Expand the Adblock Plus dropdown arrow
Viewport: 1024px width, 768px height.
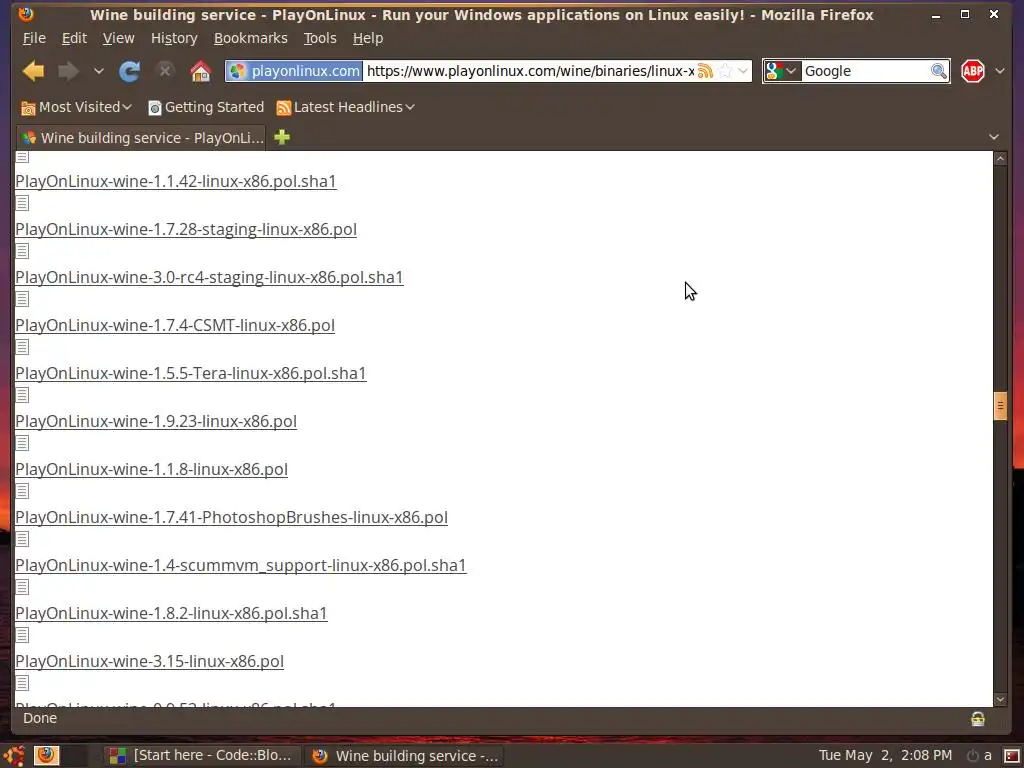pos(1000,71)
